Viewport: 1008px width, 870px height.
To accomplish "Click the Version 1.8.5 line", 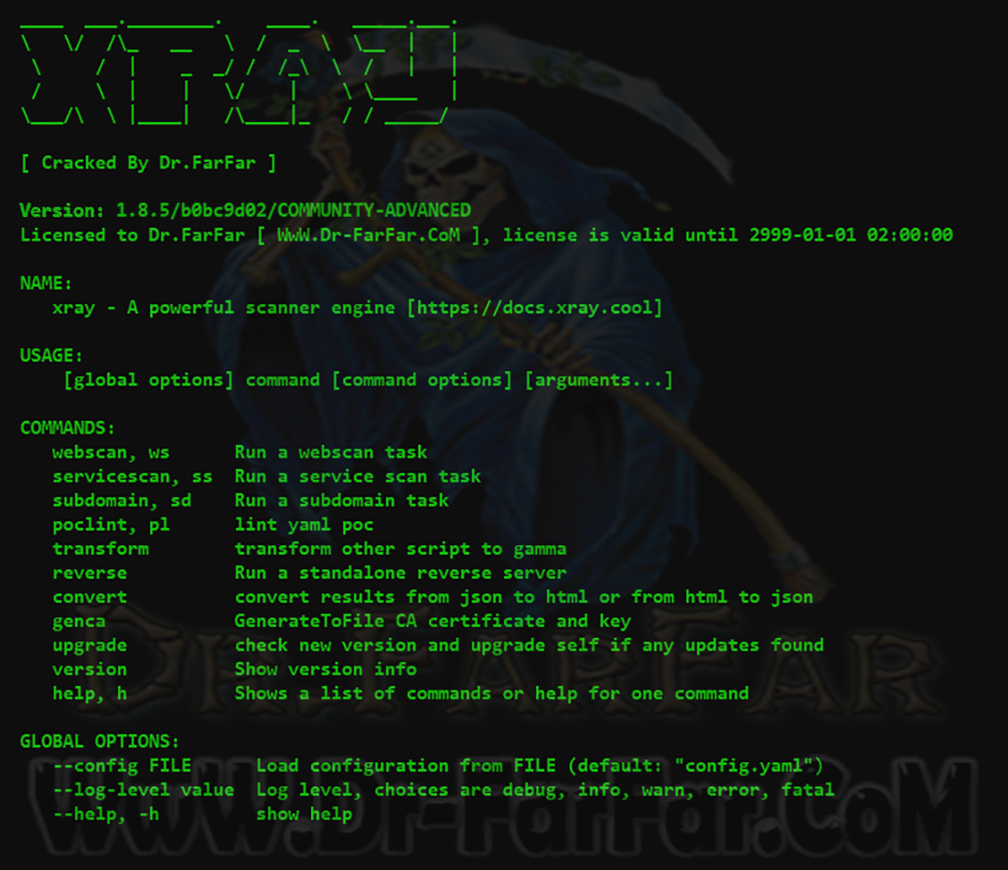I will (x=245, y=210).
